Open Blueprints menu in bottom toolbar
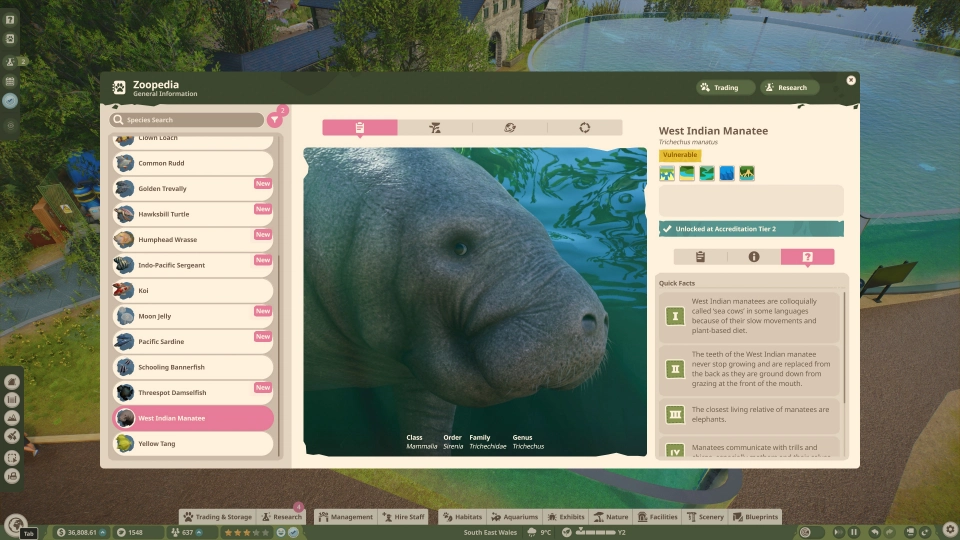This screenshot has width=960, height=540. coord(756,517)
